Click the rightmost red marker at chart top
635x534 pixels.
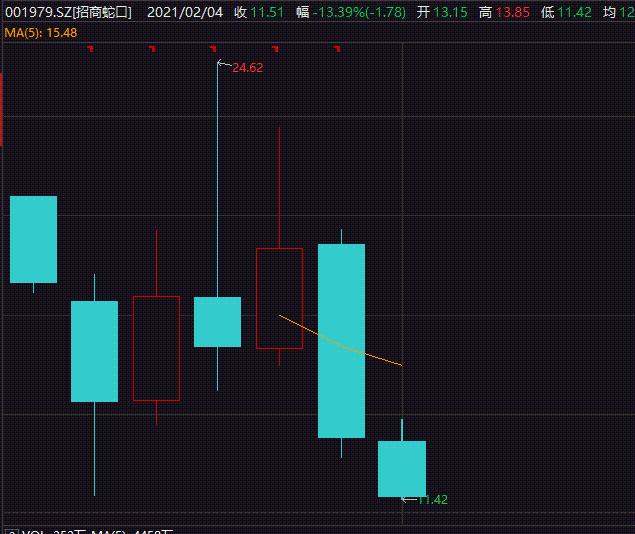point(336,48)
